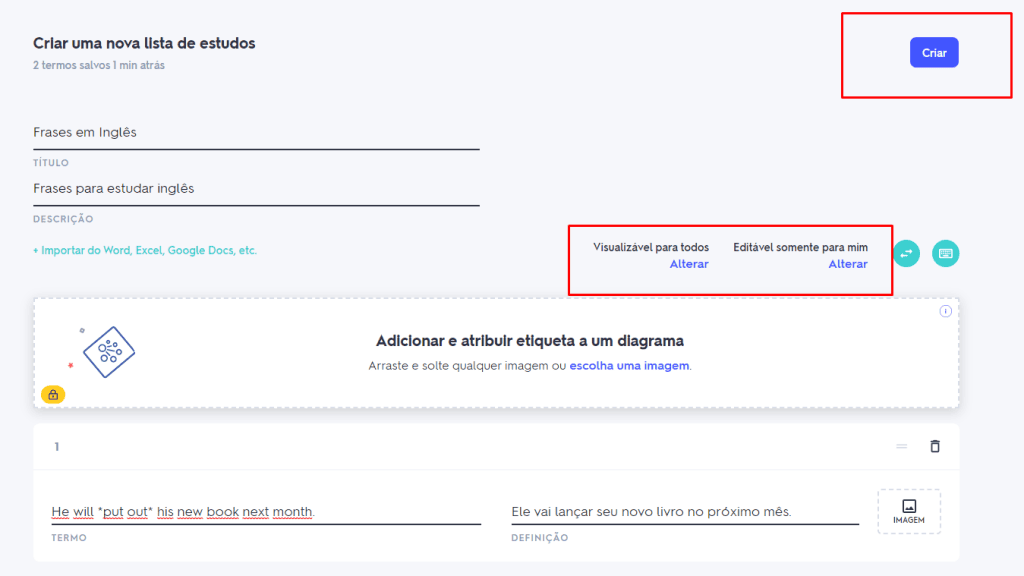The width and height of the screenshot is (1024, 576).
Task: Click the card number 1 label
Action: pos(57,447)
